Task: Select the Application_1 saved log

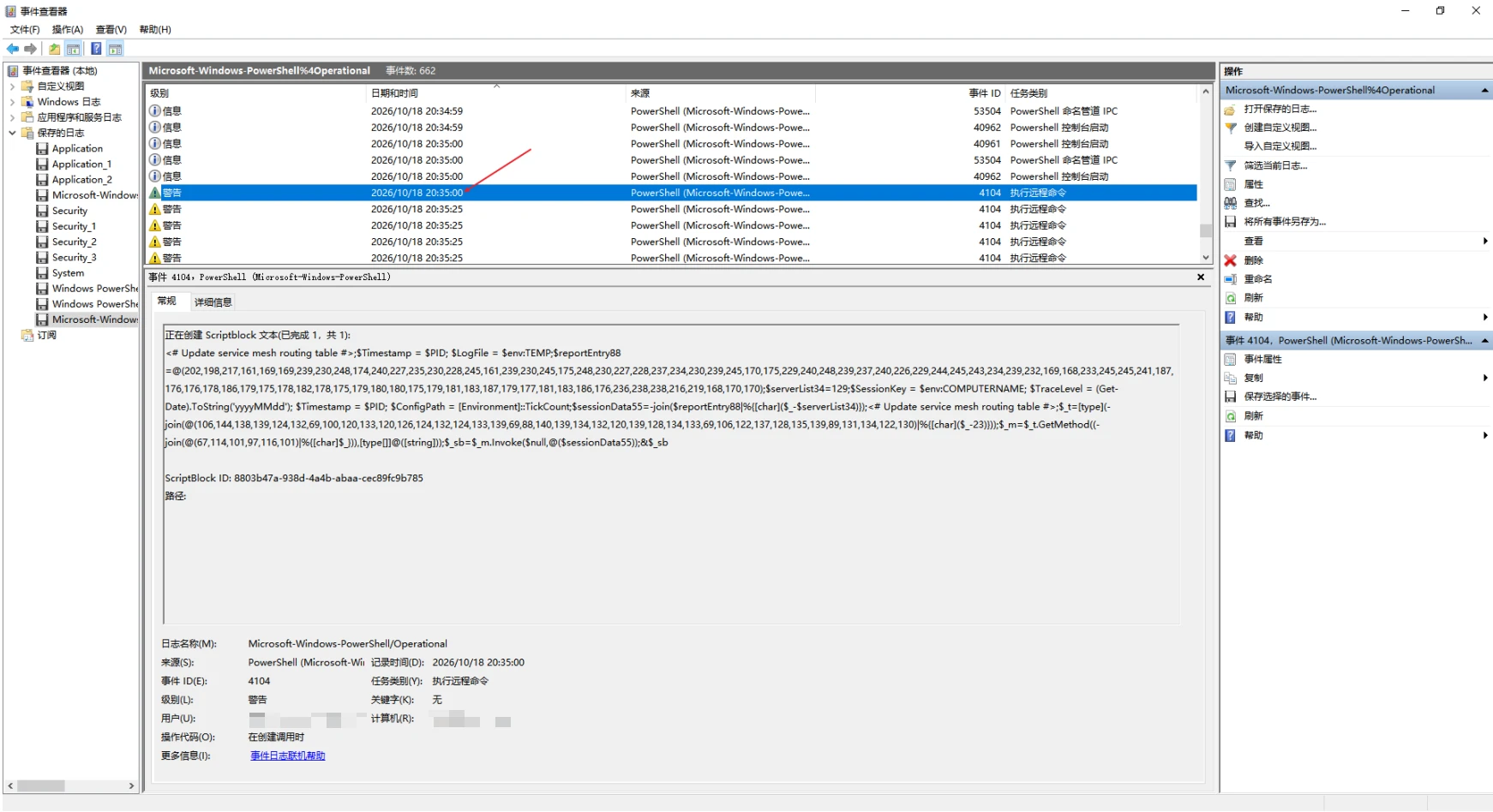Action: point(81,164)
